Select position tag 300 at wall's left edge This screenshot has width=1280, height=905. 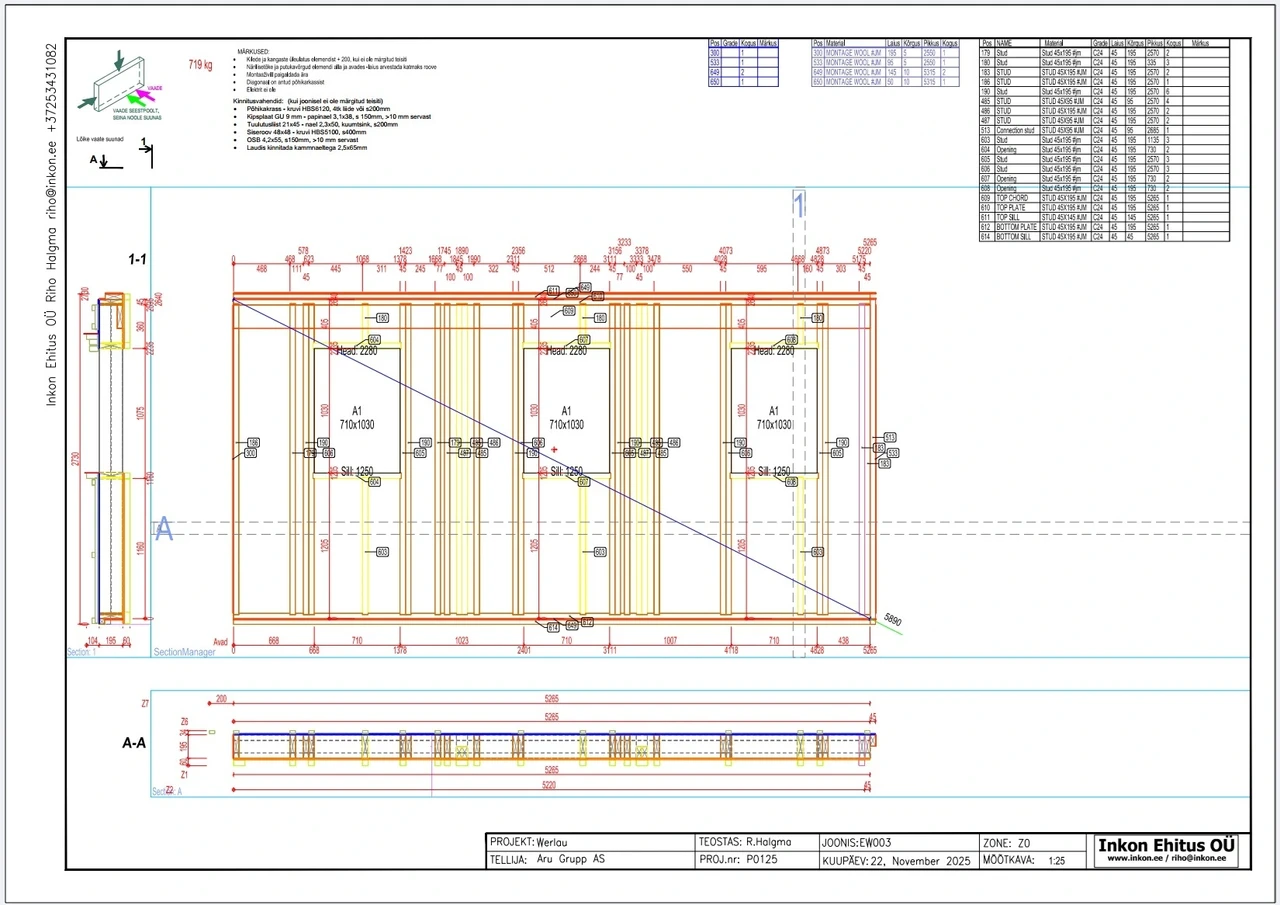pyautogui.click(x=250, y=453)
